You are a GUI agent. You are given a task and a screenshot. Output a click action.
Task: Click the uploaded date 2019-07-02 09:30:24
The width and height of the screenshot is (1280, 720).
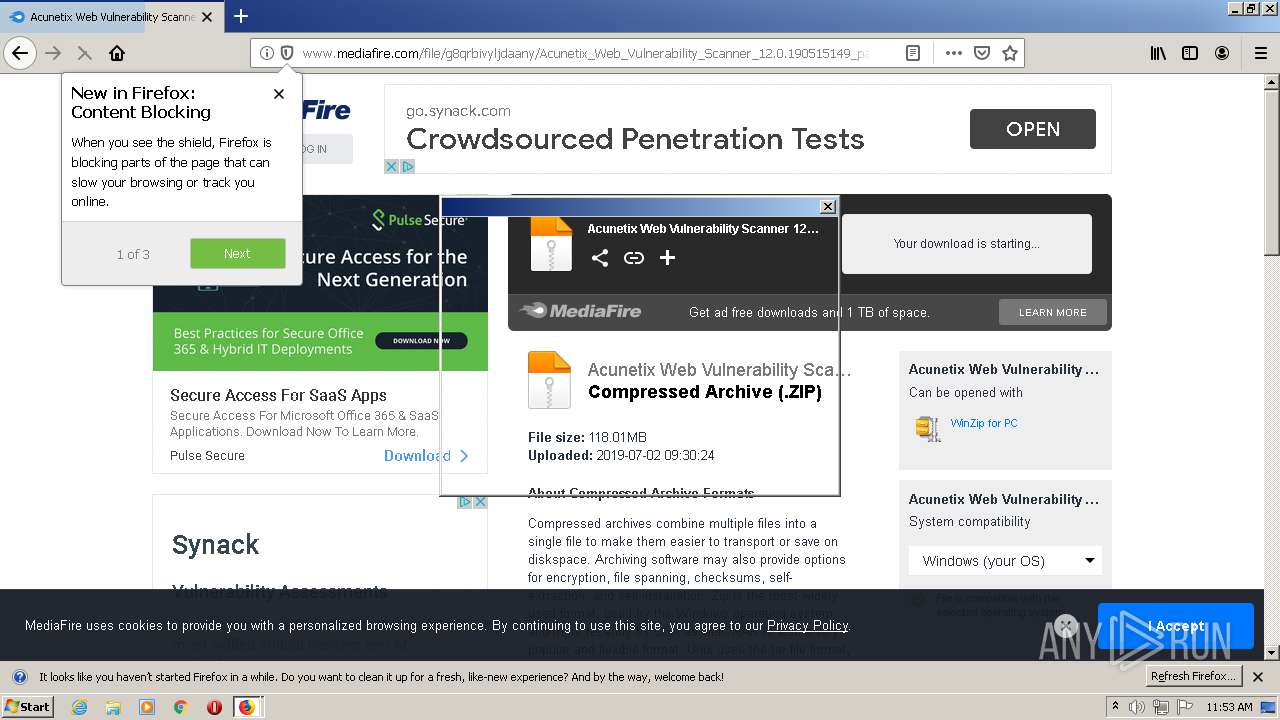point(655,455)
